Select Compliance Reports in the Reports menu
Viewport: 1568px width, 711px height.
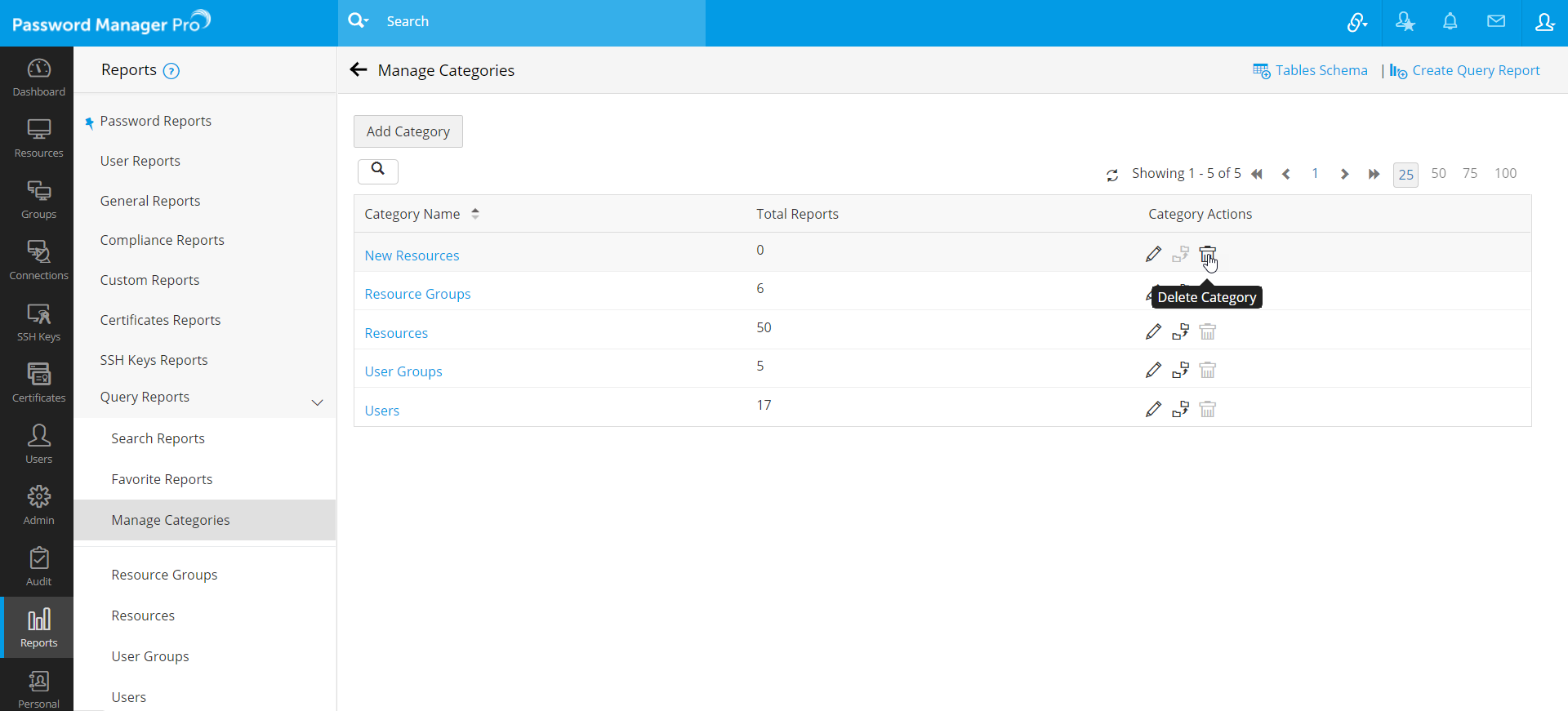point(162,240)
